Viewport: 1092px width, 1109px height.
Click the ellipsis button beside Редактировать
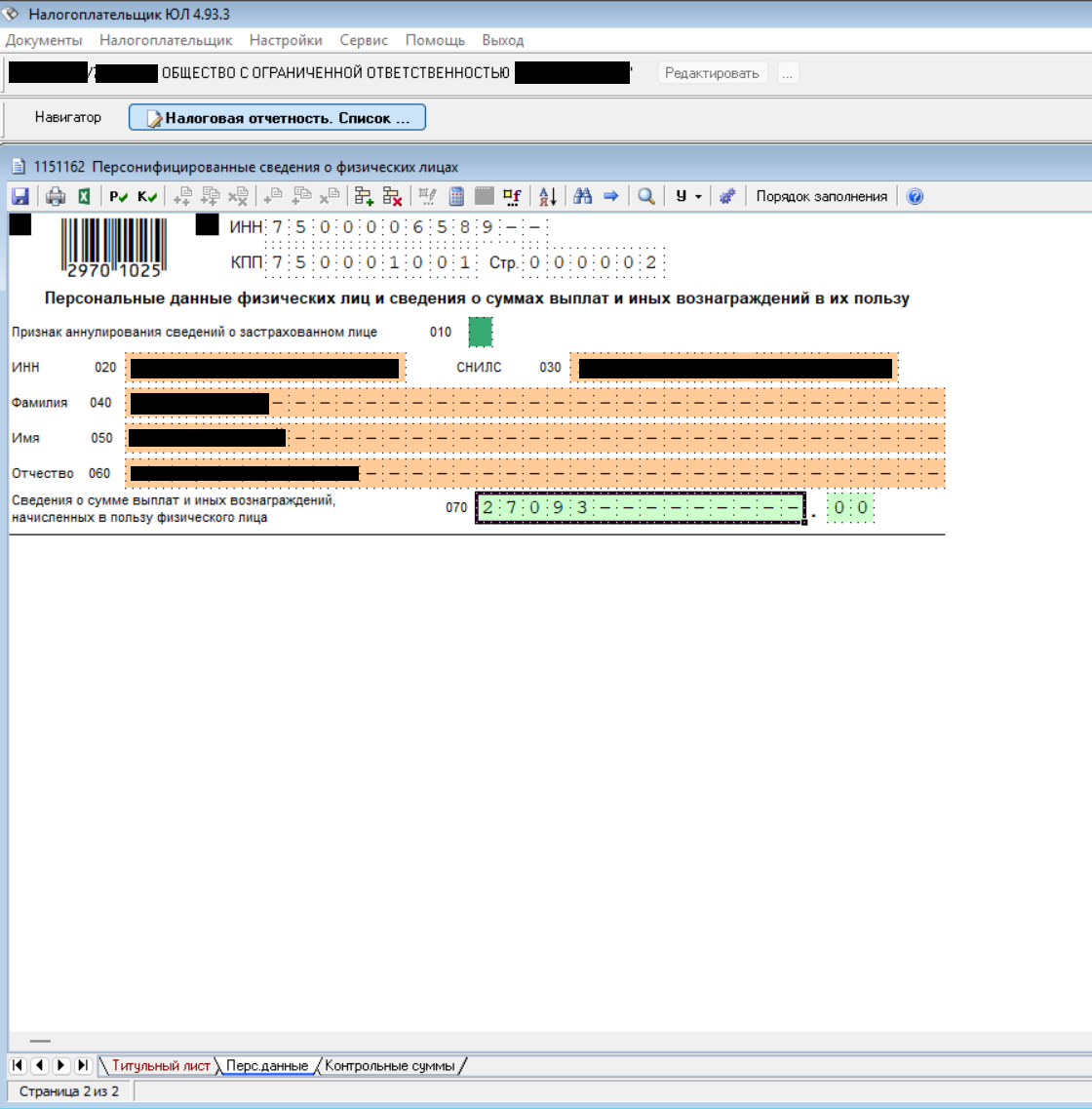tap(788, 73)
